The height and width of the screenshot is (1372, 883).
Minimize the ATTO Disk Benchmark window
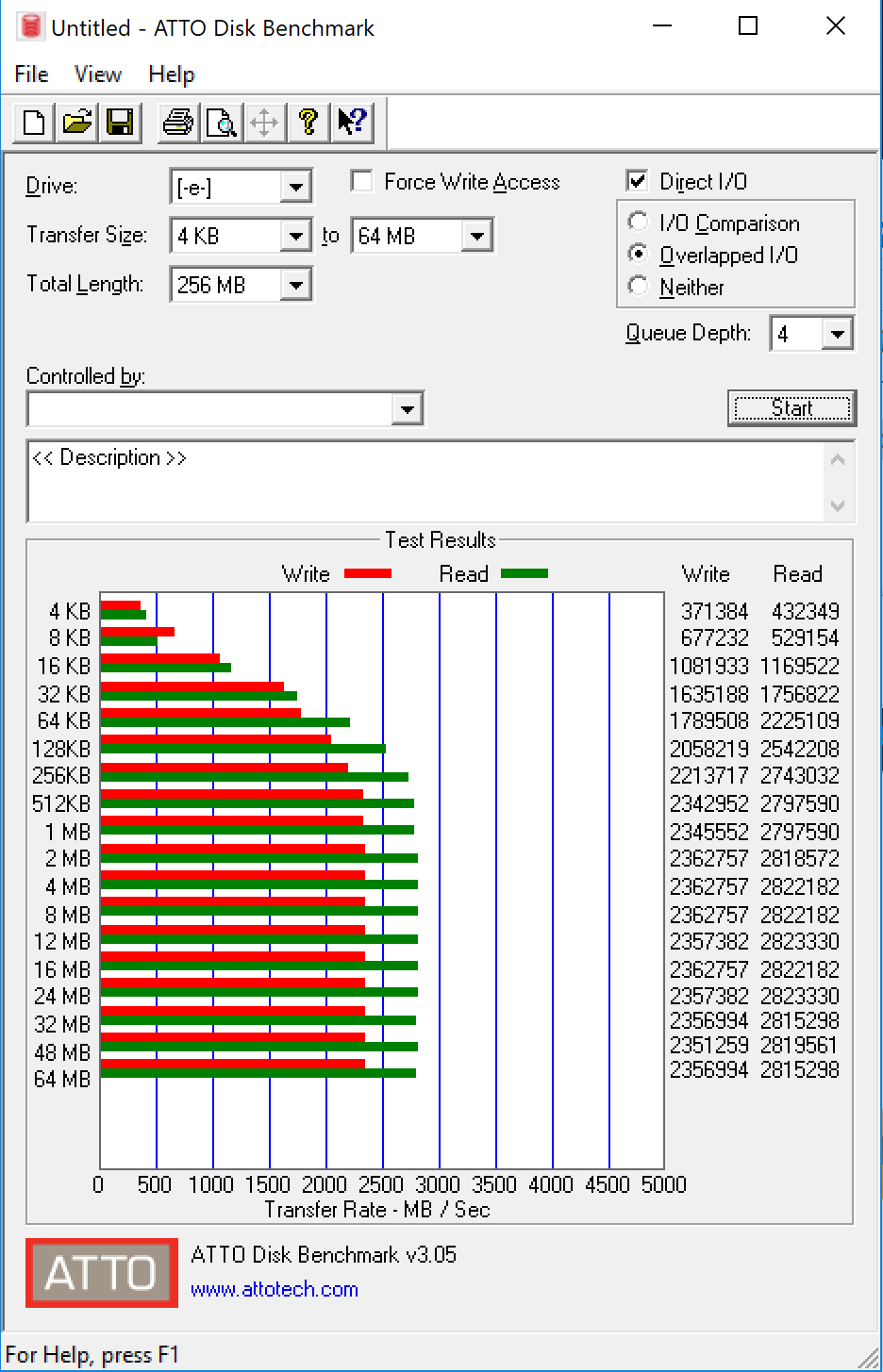tap(662, 26)
